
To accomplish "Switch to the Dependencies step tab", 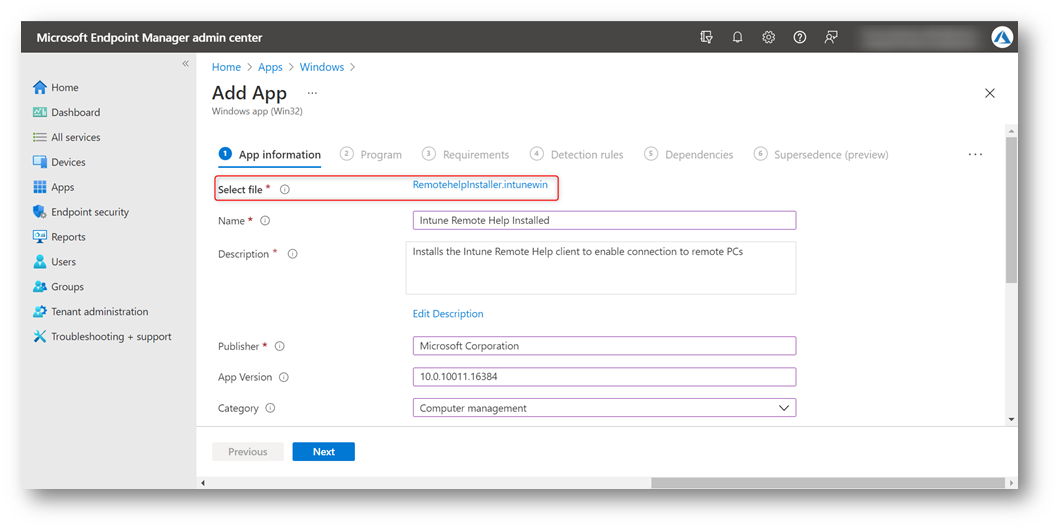I will coord(688,154).
